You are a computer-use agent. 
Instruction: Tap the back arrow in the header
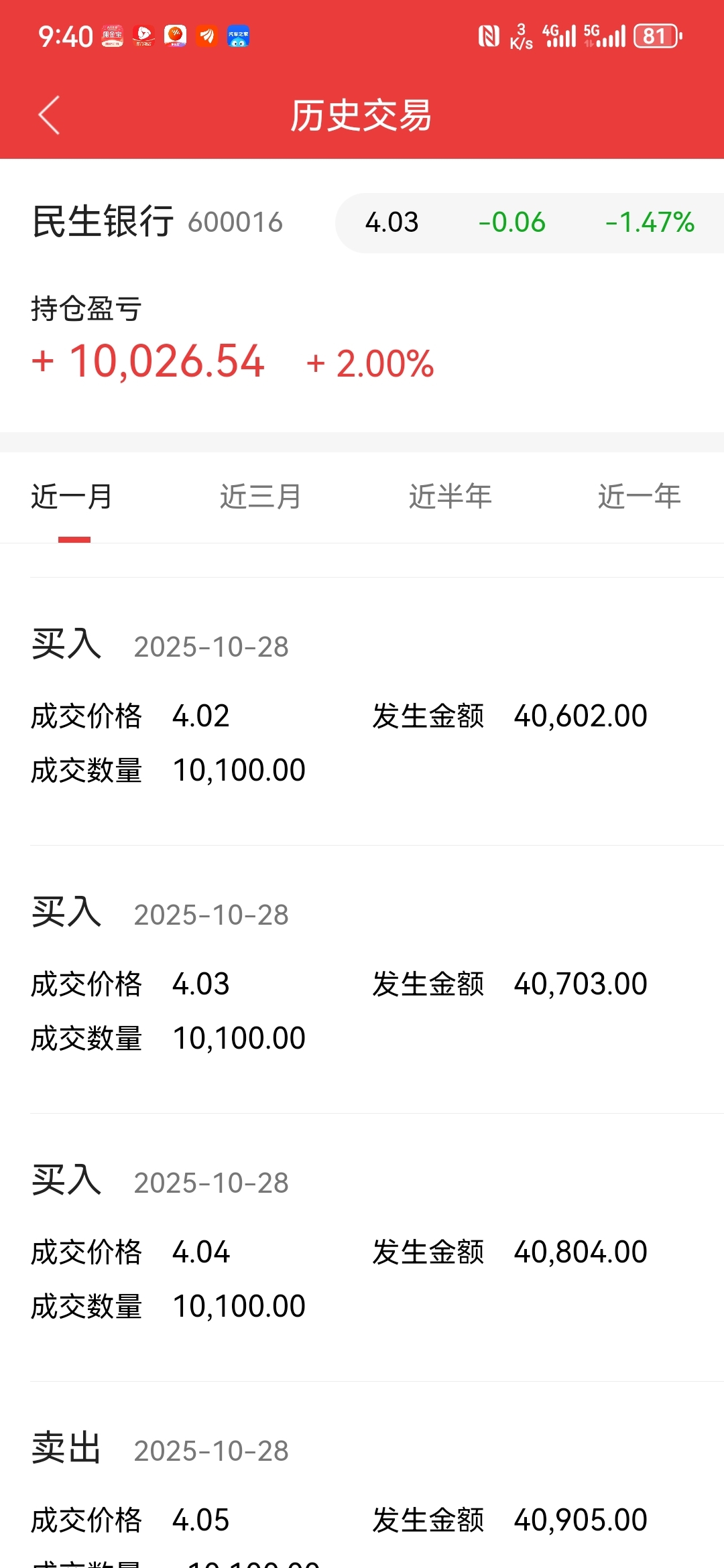point(49,115)
